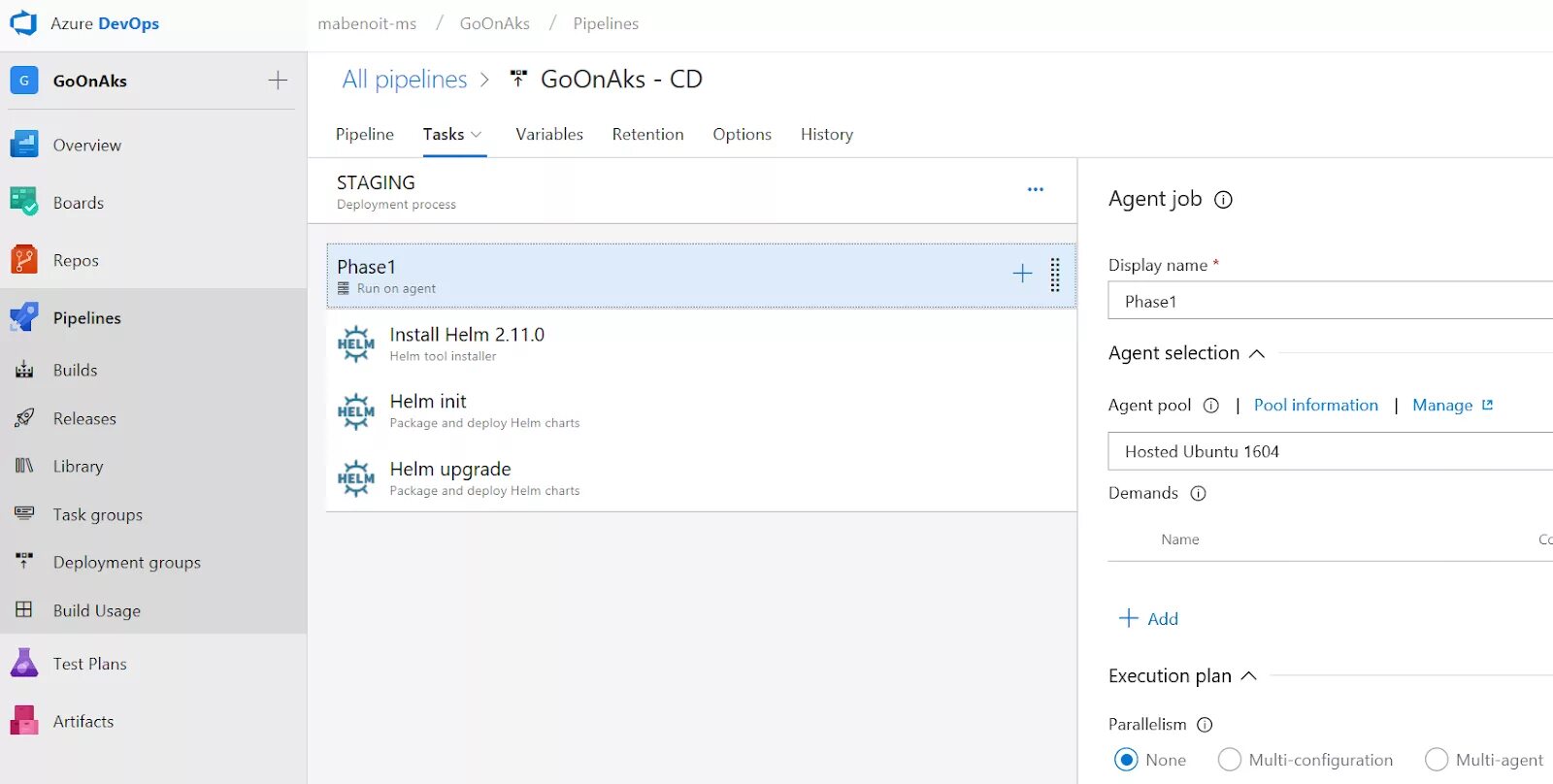Click the Name column header under Demands
This screenshot has height=784, width=1553.
pyautogui.click(x=1180, y=539)
